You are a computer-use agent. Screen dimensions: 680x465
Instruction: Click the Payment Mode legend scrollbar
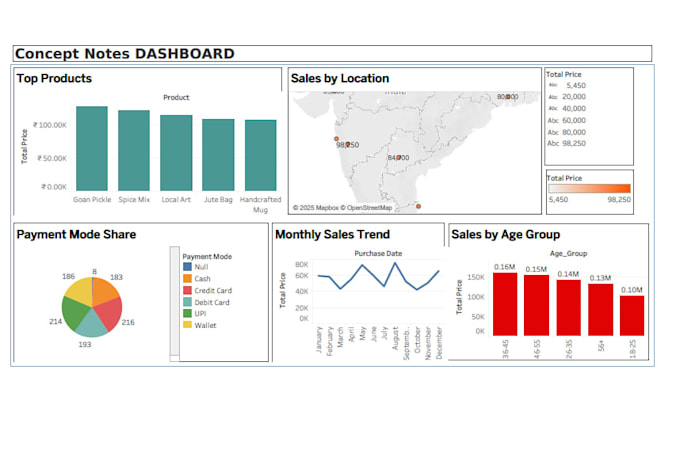pyautogui.click(x=174, y=304)
